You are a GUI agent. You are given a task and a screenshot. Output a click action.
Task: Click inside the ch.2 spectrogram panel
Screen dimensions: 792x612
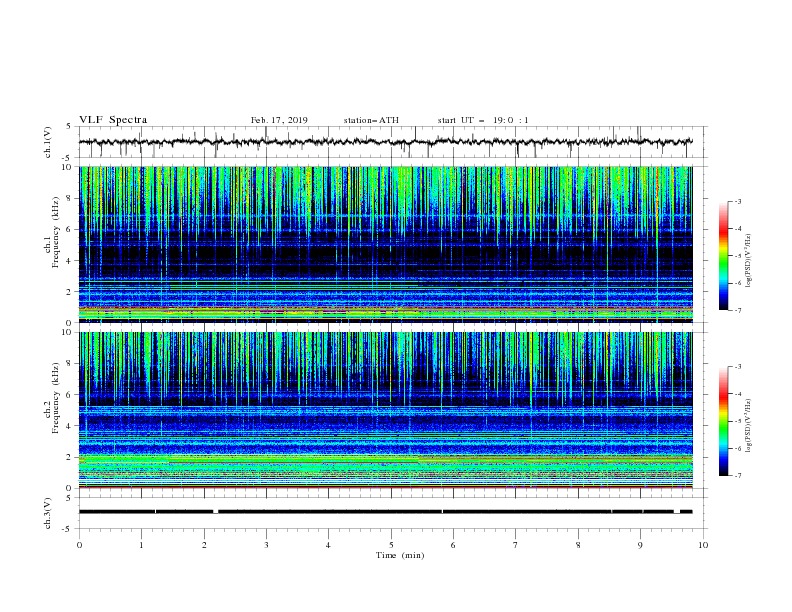point(386,410)
